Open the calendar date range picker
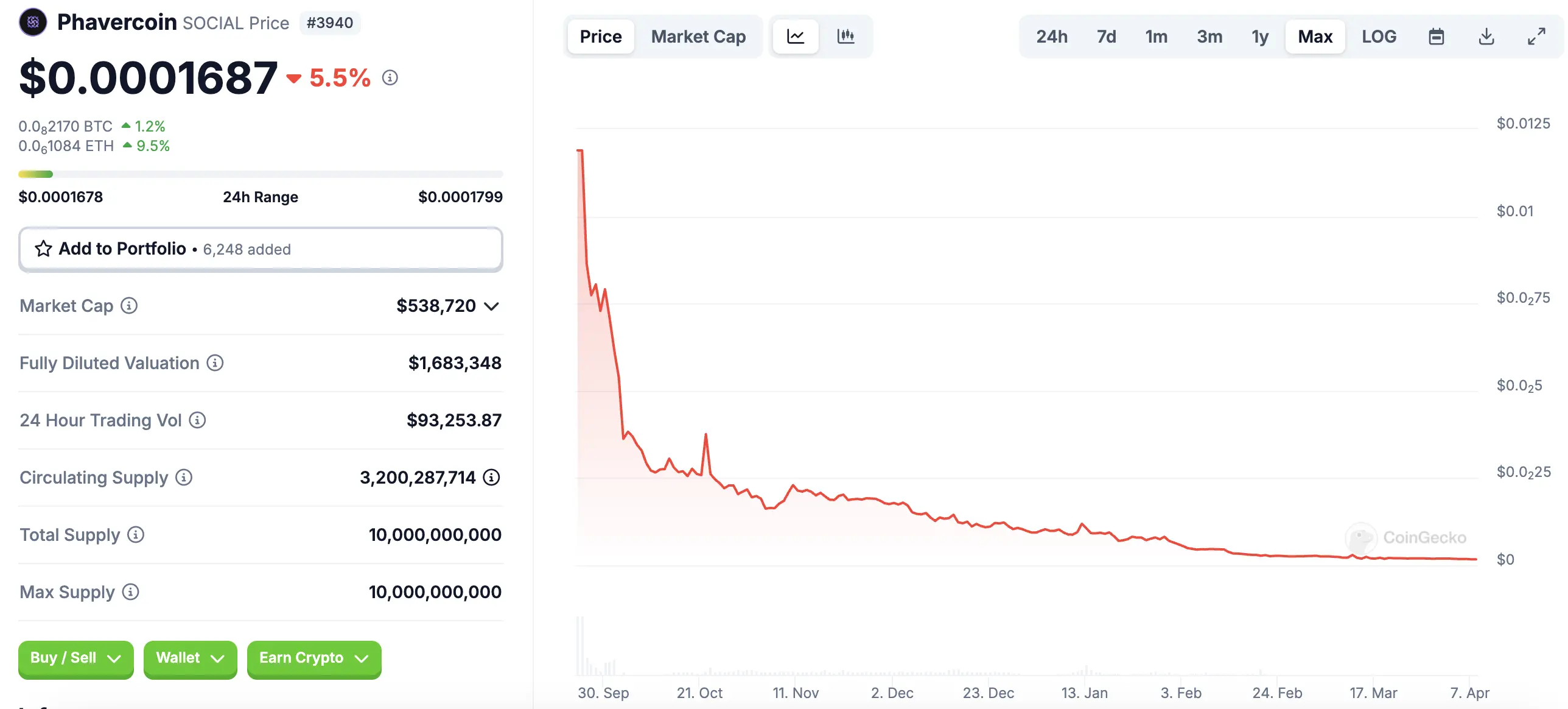The height and width of the screenshot is (709, 1568). point(1437,37)
